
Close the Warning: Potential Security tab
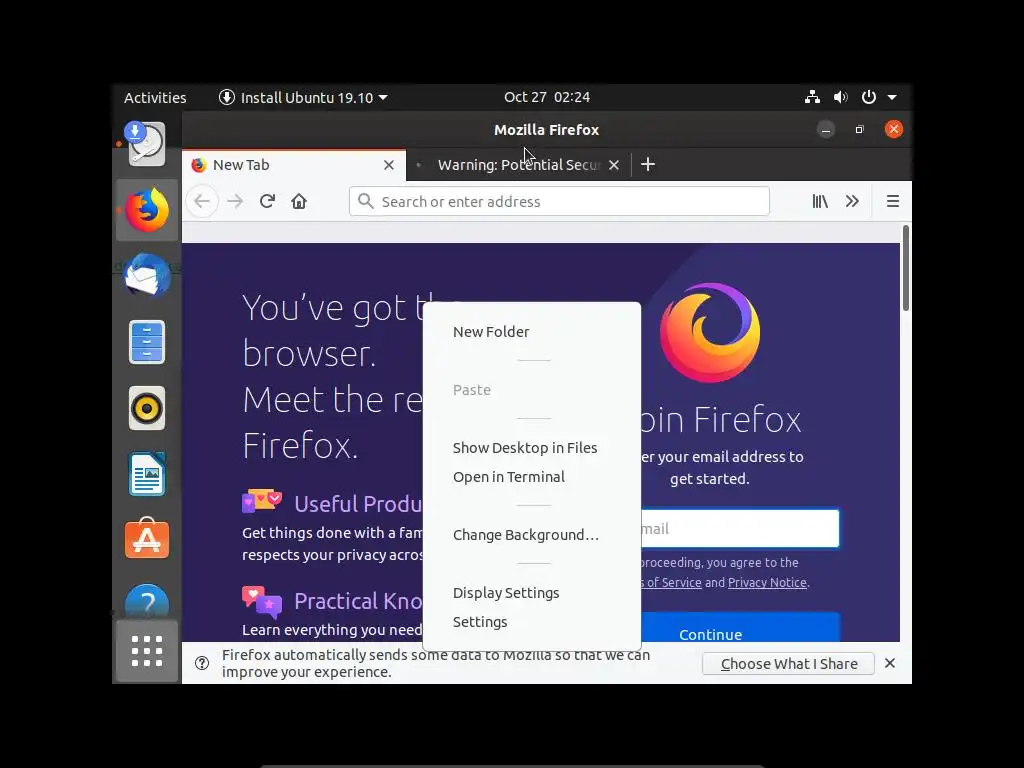(x=614, y=165)
